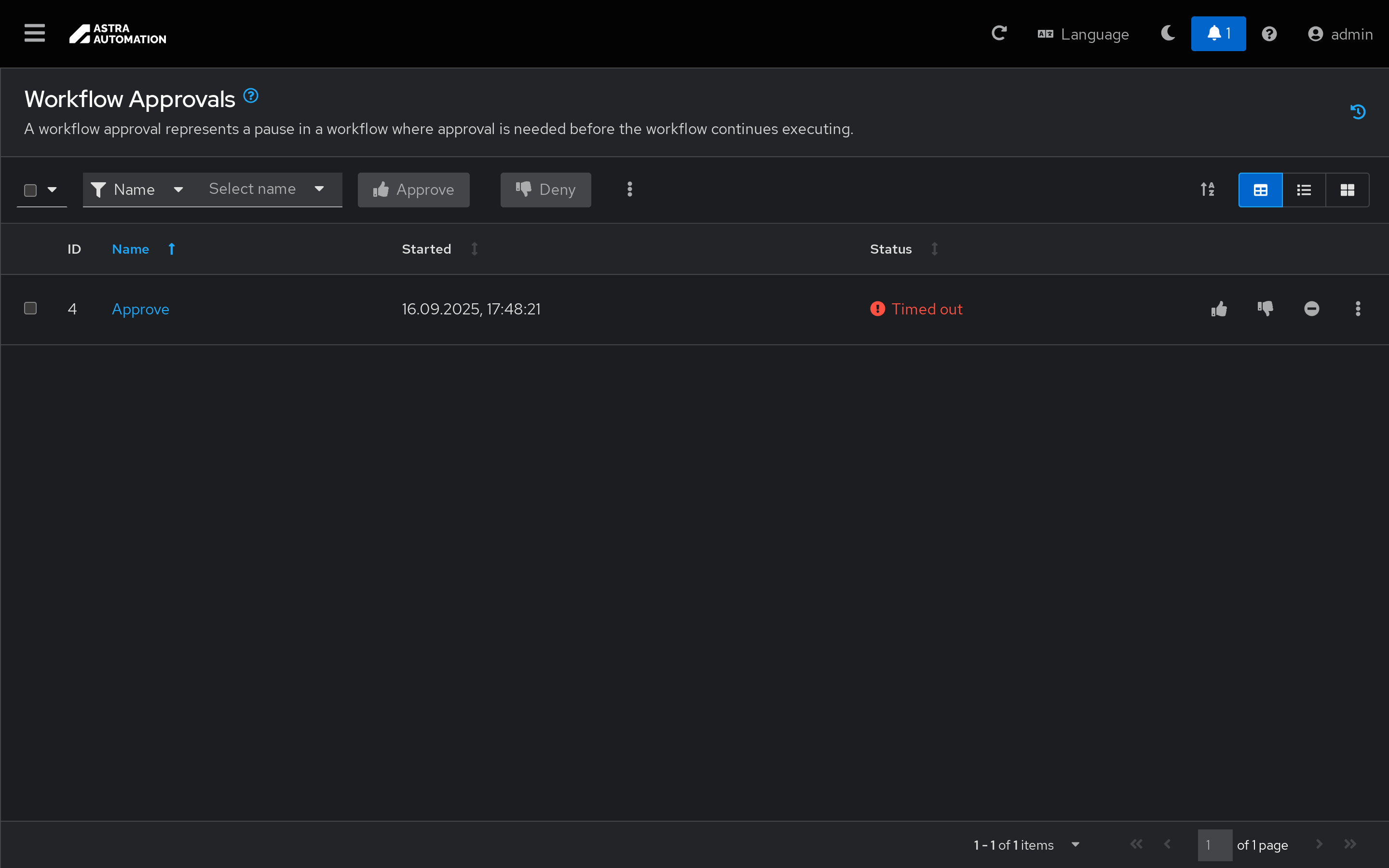Click the page number input field

click(1214, 844)
